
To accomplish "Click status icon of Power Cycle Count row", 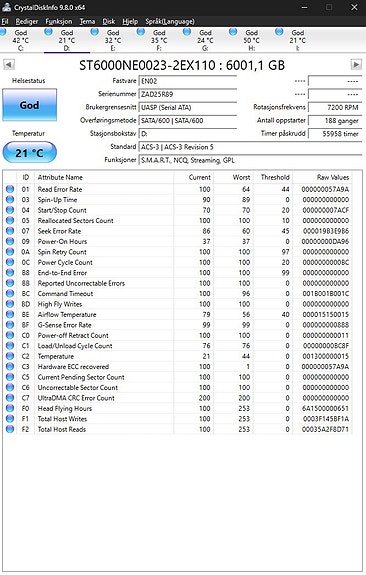I will (10, 262).
